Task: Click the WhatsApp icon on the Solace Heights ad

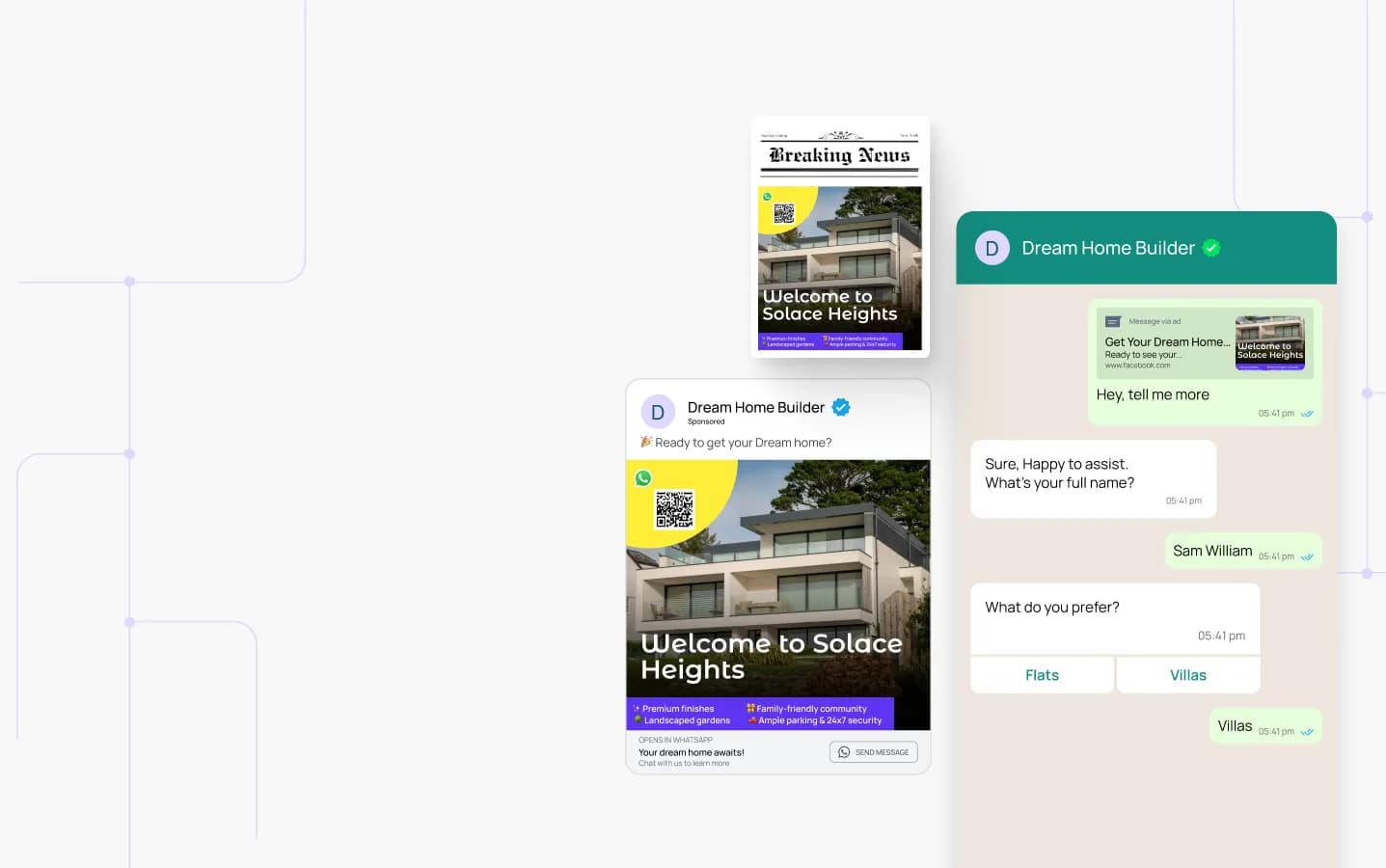Action: point(643,477)
